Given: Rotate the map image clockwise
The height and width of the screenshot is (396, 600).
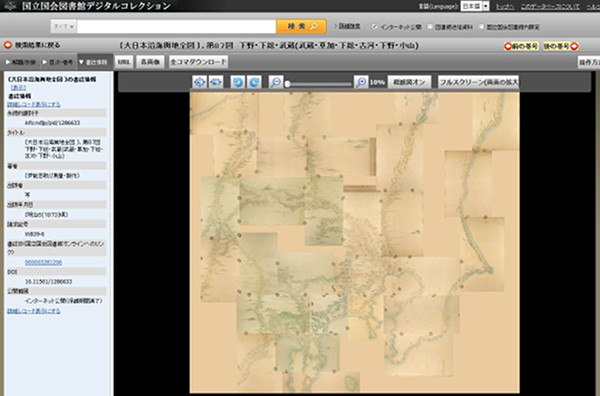Looking at the screenshot, I should 254,82.
